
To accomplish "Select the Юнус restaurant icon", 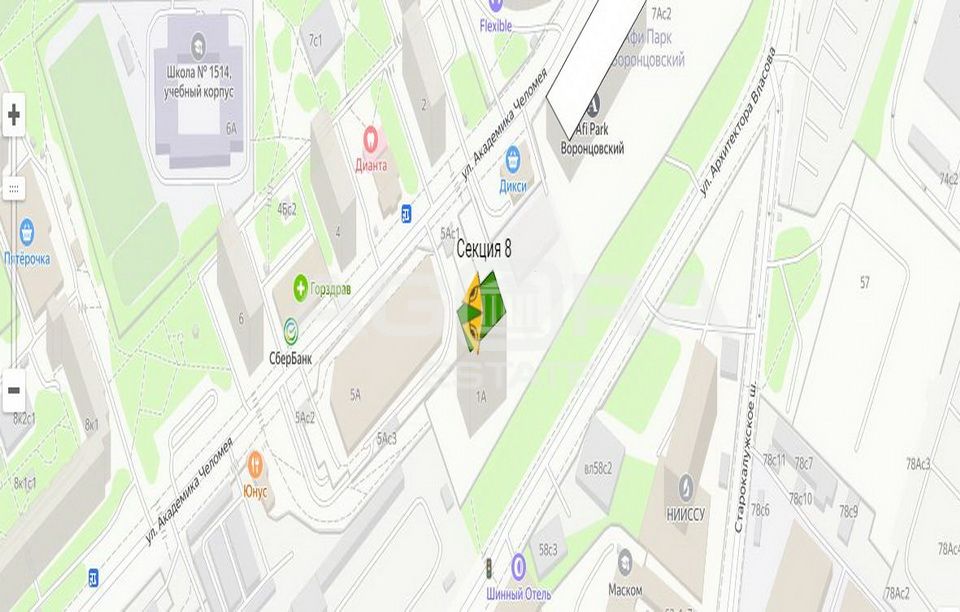I will [x=255, y=465].
